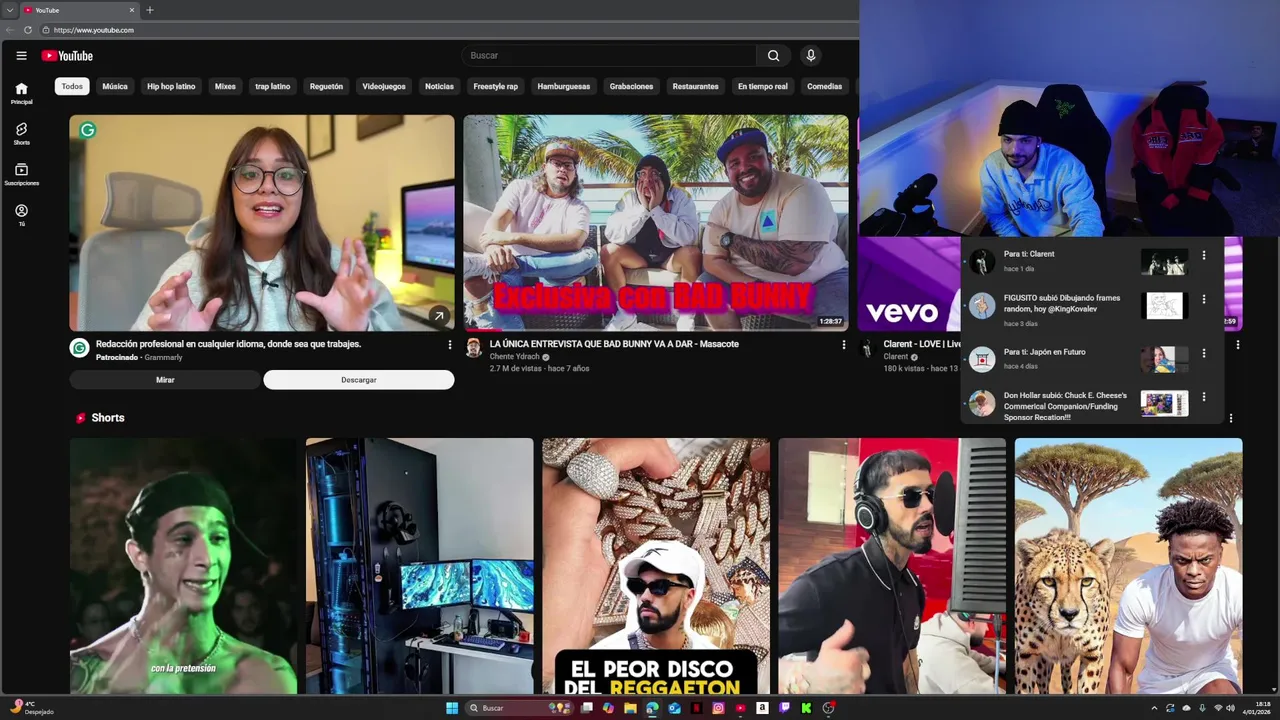Select the Comedias filter chip
The image size is (1280, 720).
coord(824,87)
